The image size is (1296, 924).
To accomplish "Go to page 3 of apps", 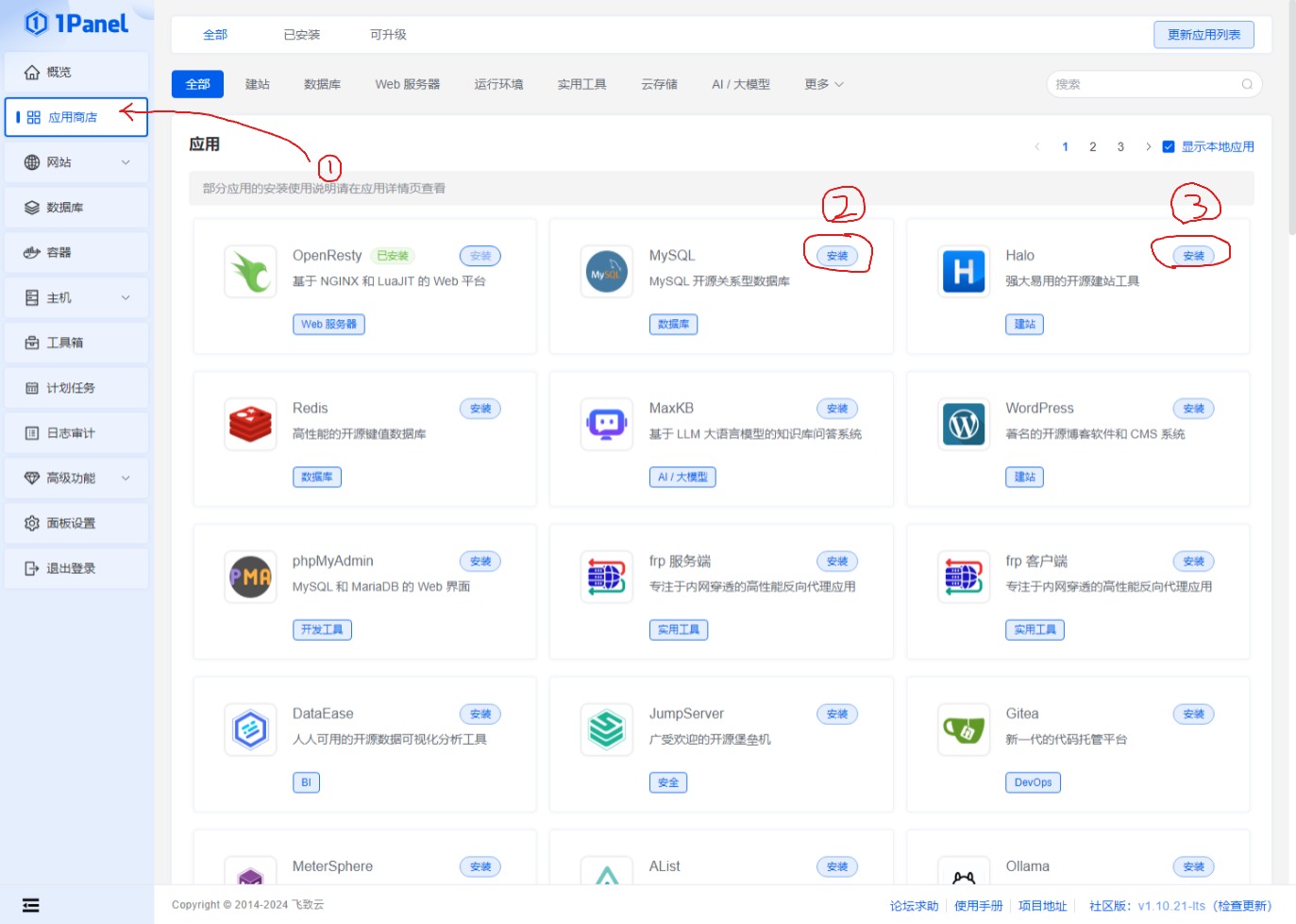I will 1120,146.
